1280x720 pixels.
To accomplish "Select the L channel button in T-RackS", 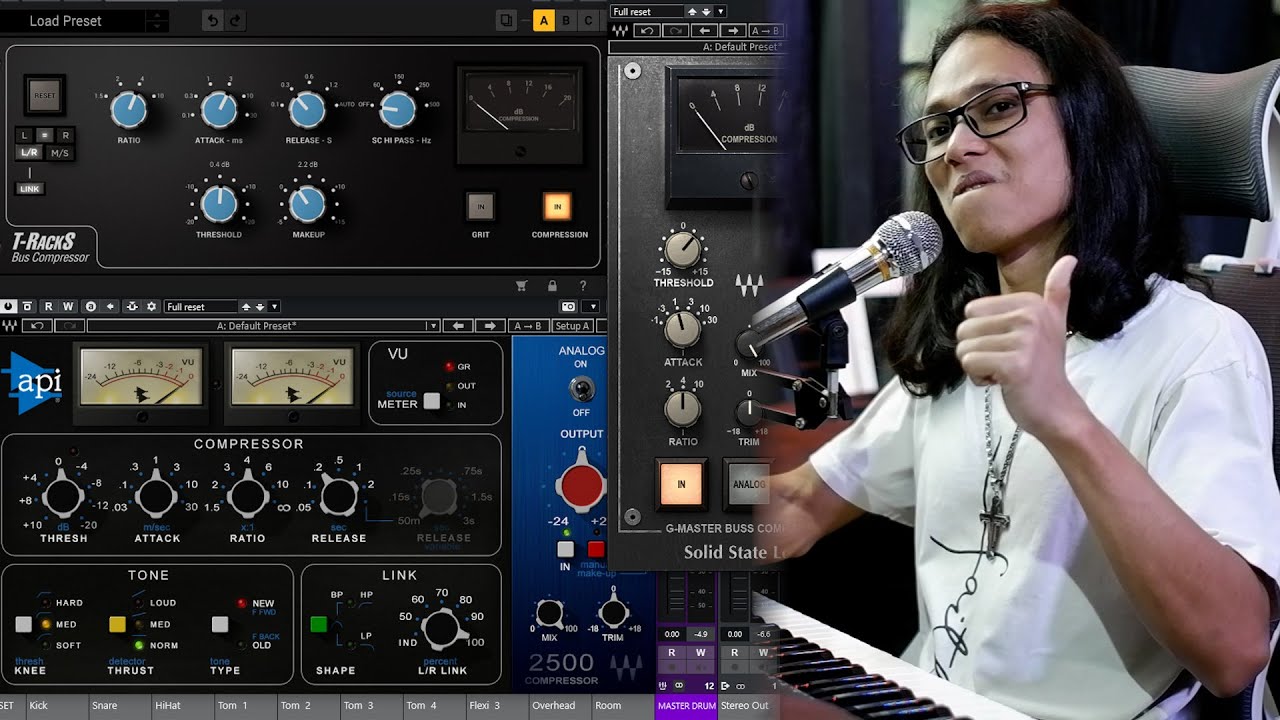I will point(25,135).
